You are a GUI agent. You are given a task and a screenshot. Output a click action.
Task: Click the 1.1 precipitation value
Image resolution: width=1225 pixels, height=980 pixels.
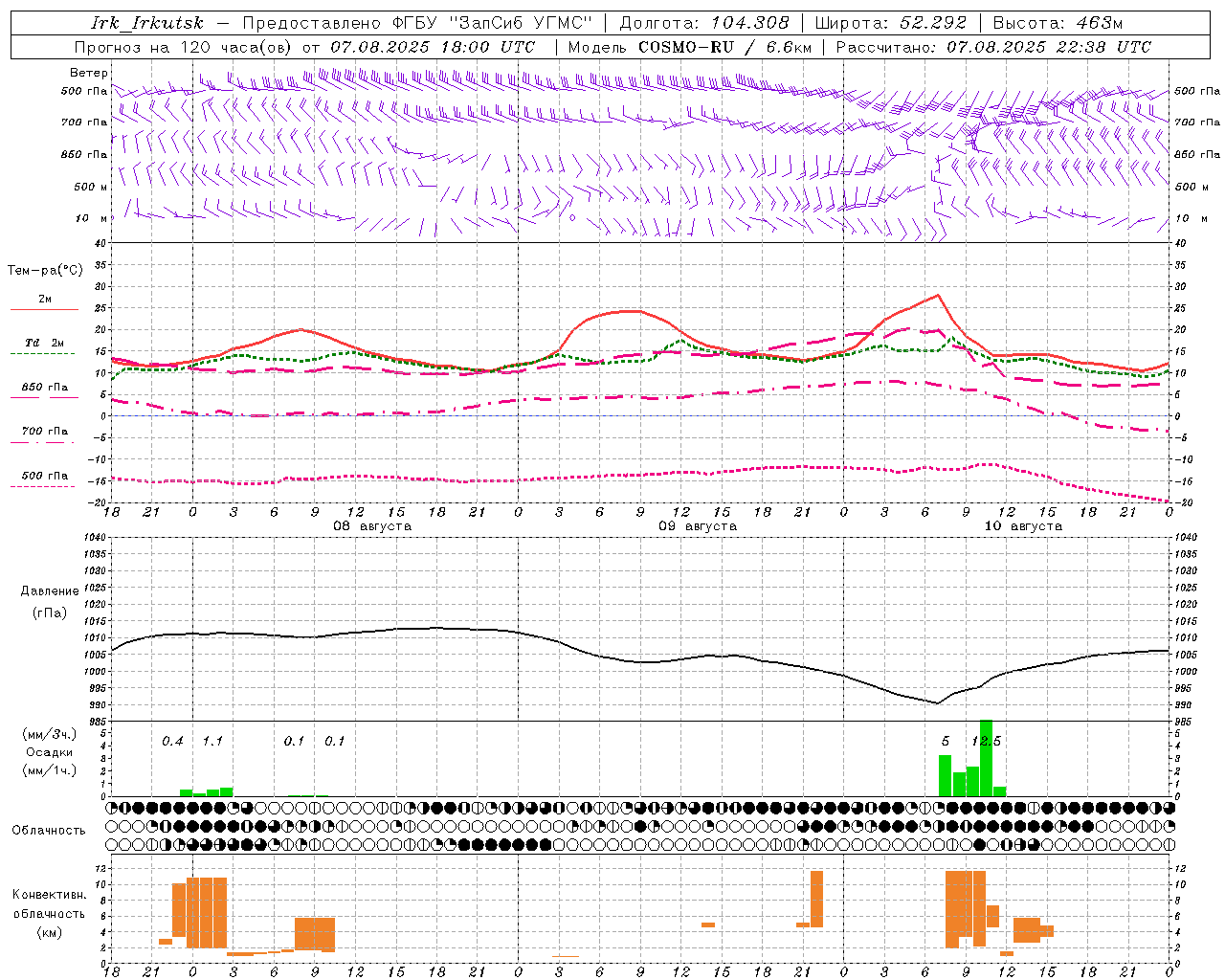click(212, 742)
